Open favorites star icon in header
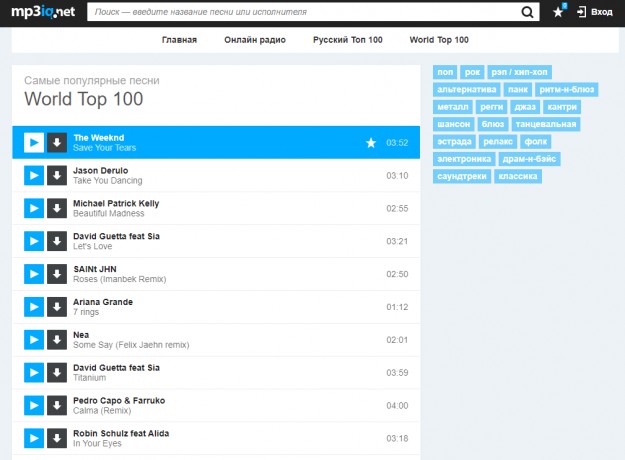This screenshot has width=625, height=460. click(x=559, y=12)
